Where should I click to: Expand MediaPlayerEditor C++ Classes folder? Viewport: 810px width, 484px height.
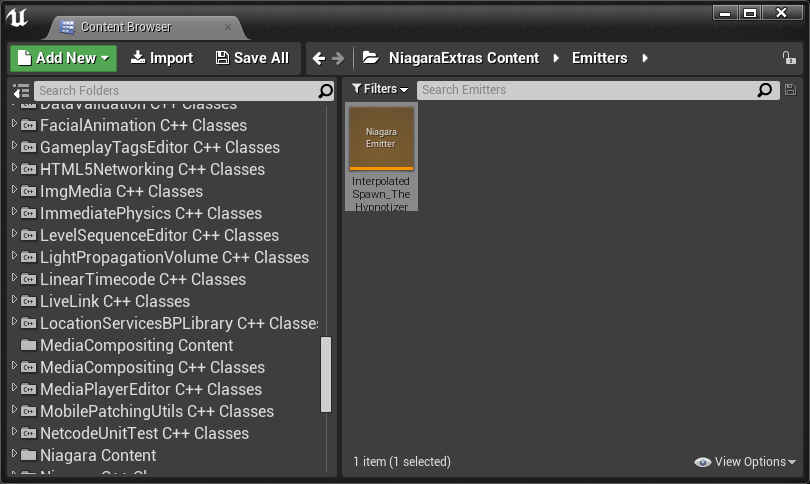14,387
